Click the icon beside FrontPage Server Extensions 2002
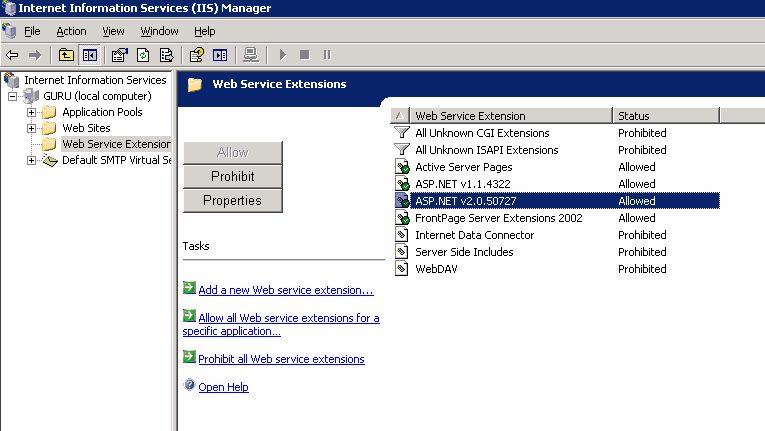This screenshot has width=765, height=431. coord(402,218)
